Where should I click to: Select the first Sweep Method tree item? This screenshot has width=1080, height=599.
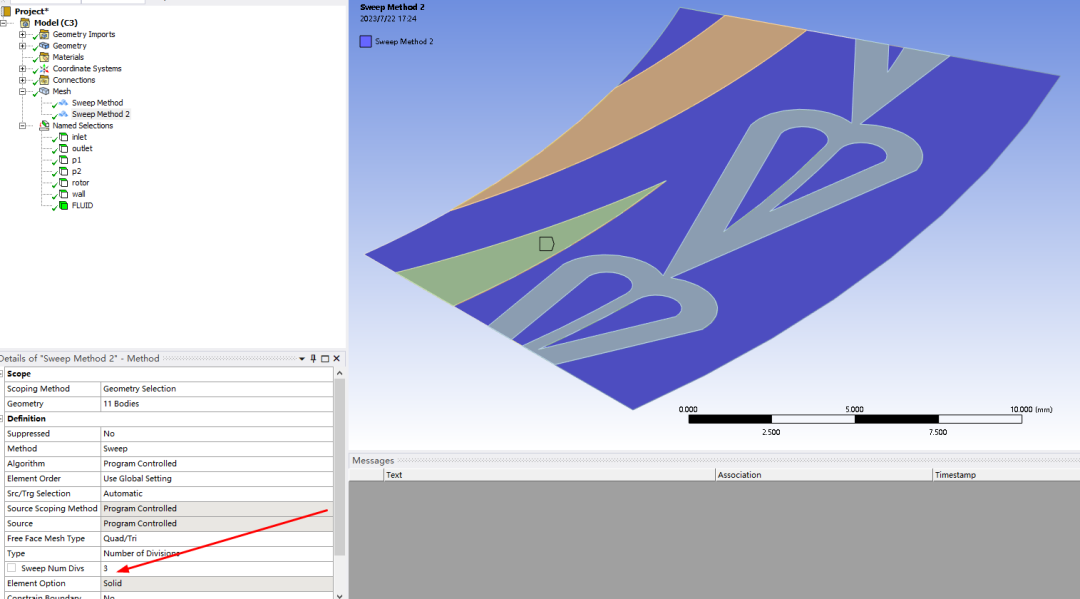pos(97,103)
